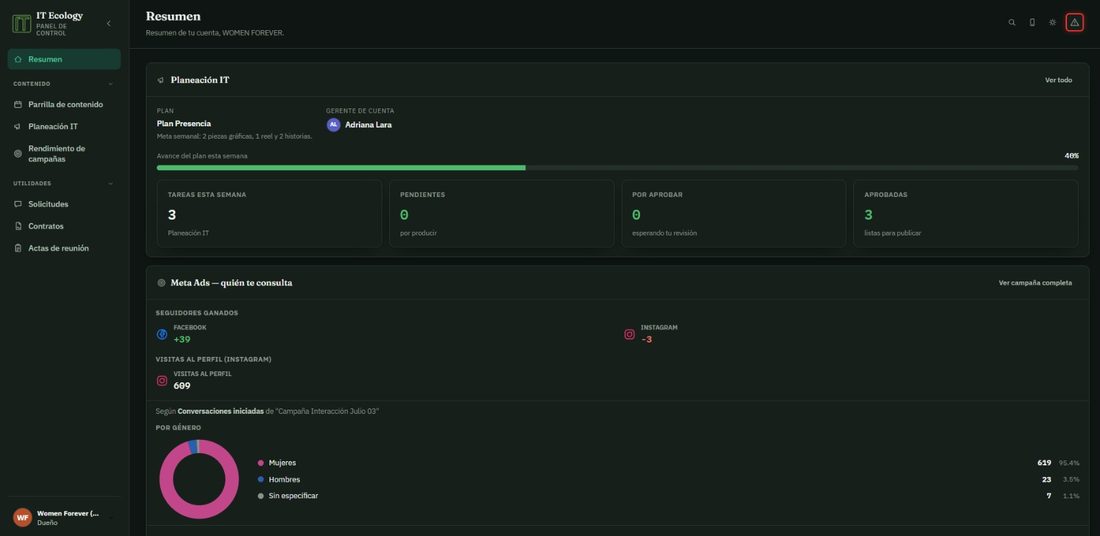
Task: Click the document icon beside Contratos
Action: click(18, 227)
